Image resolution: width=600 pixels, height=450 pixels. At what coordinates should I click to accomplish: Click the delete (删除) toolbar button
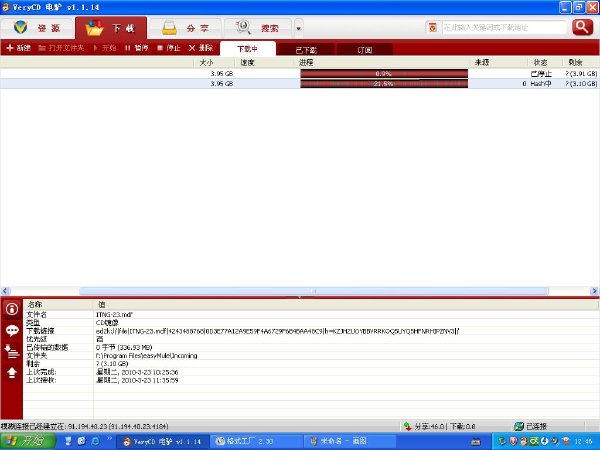click(201, 48)
